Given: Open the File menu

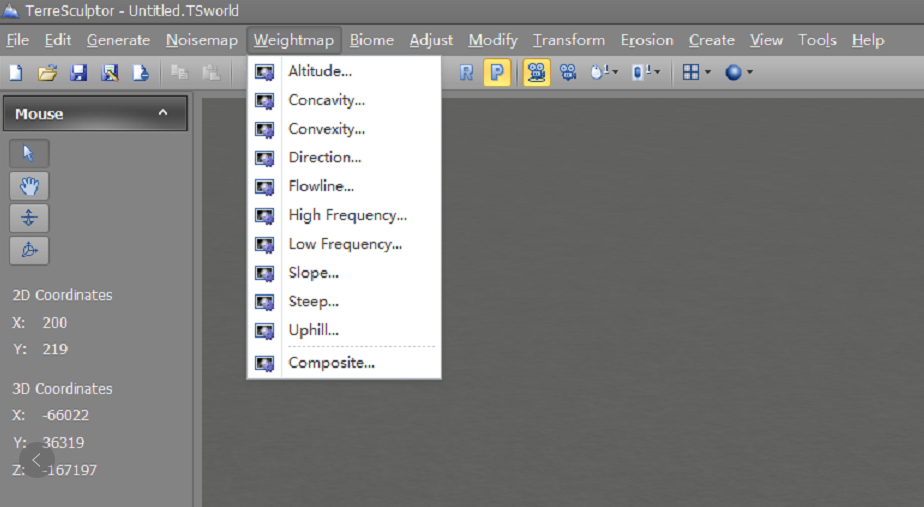Looking at the screenshot, I should (x=18, y=40).
